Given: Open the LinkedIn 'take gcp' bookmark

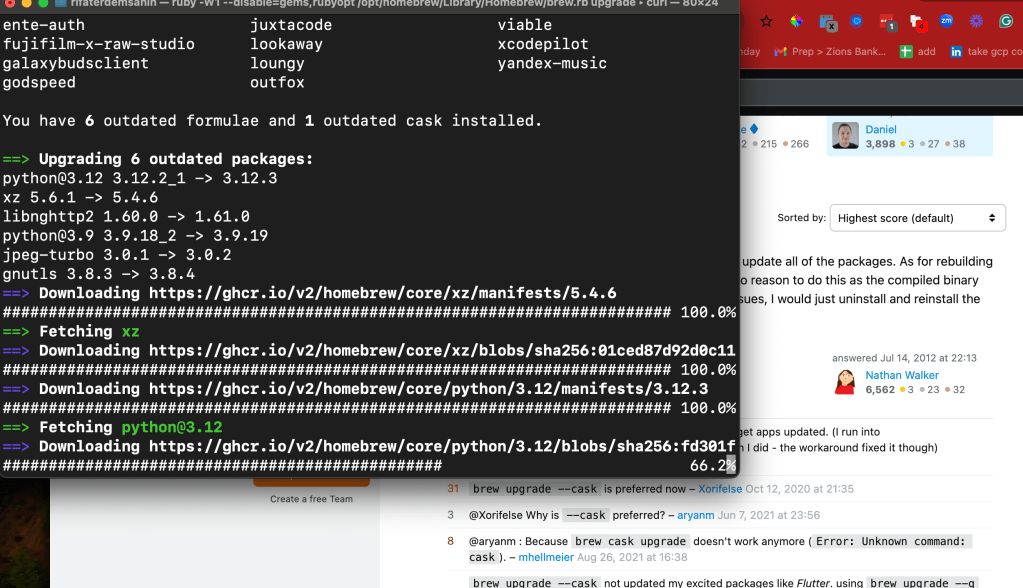Looking at the screenshot, I should pos(986,52).
